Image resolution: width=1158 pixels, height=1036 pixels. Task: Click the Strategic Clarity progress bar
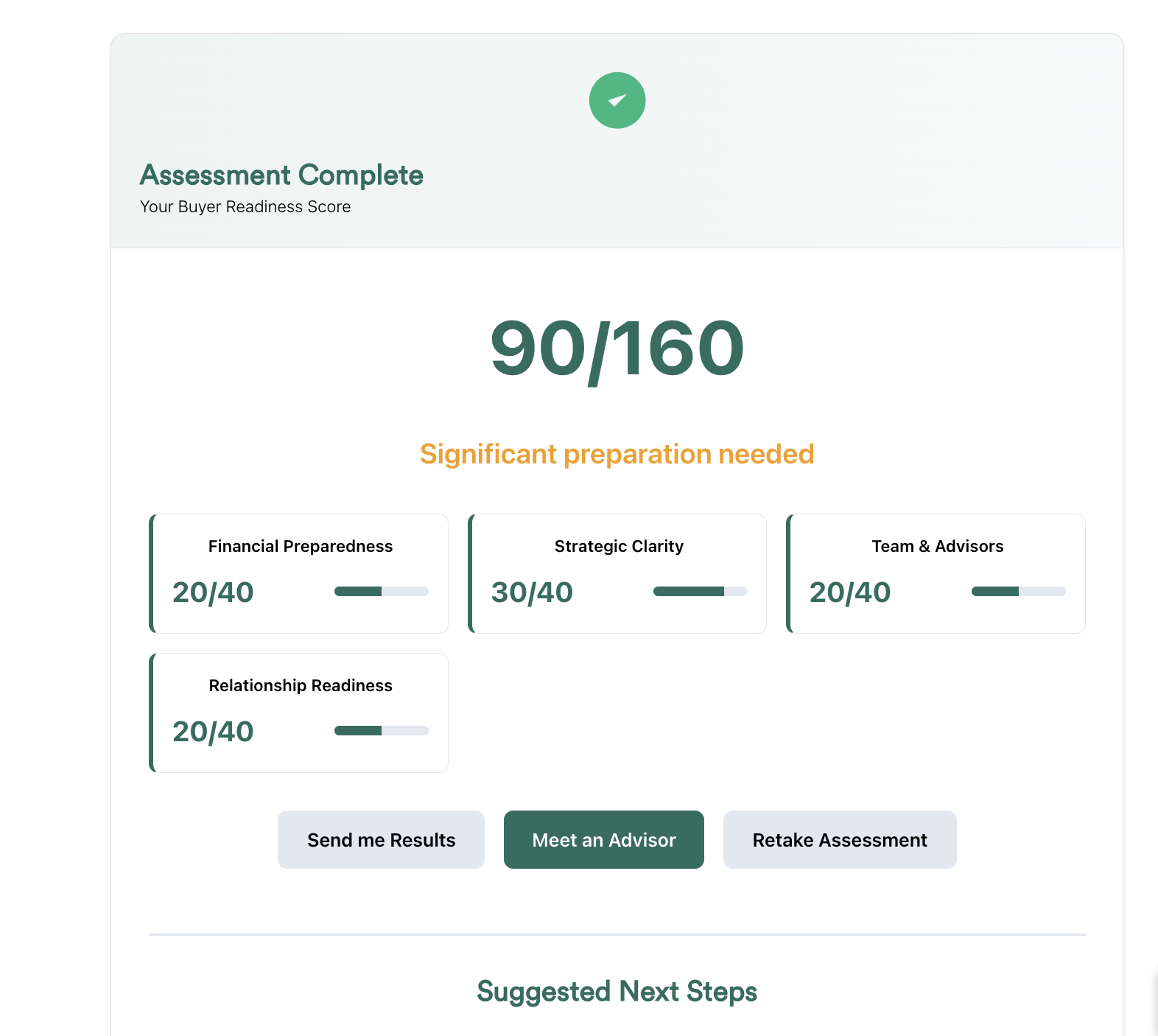700,591
